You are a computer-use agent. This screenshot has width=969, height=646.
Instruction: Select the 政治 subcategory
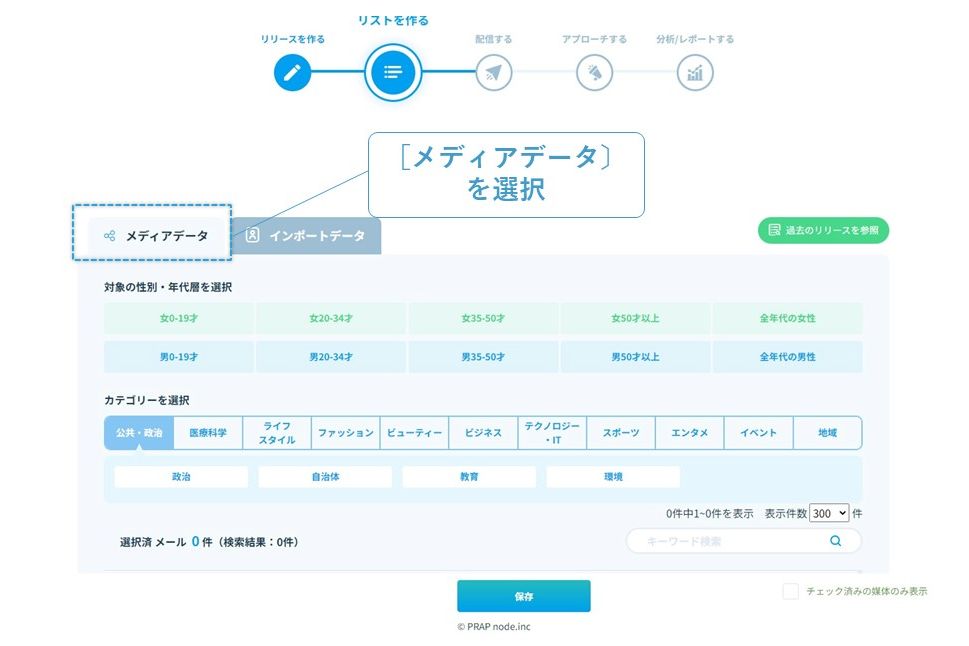181,477
